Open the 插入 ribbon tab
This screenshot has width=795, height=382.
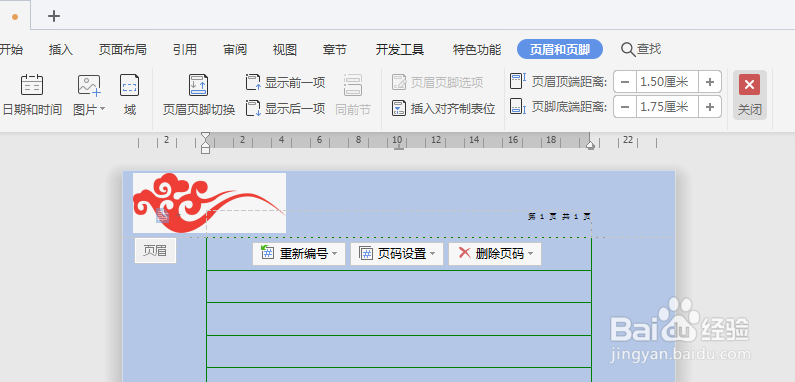(61, 50)
